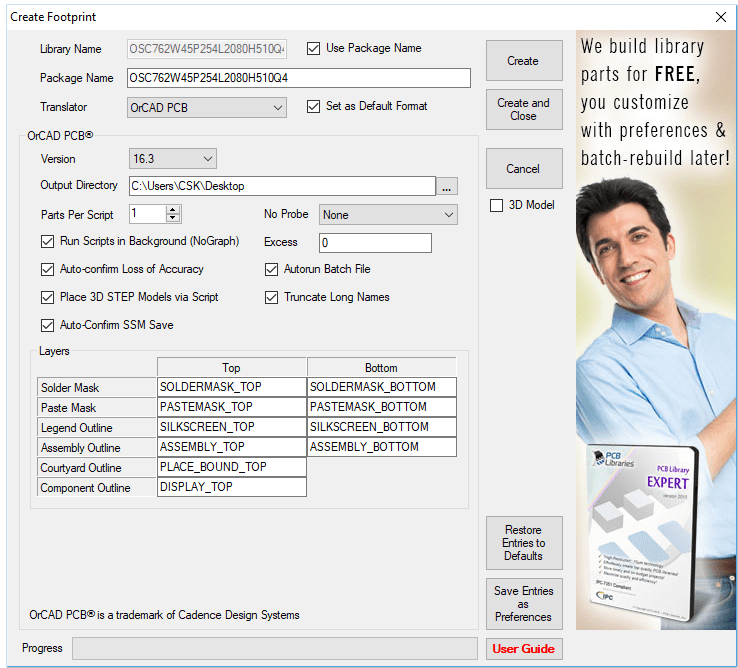Edit PASTEMASK_TOP layer cell
738x668 pixels.
click(x=232, y=407)
